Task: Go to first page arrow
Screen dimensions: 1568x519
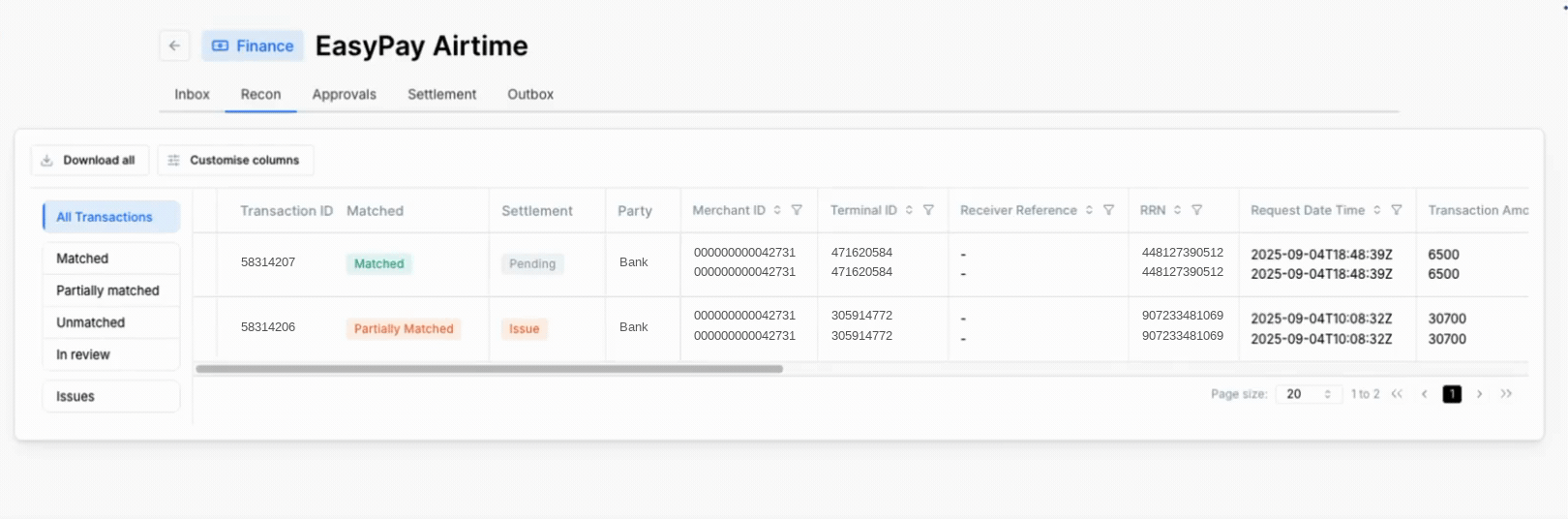Action: (1397, 394)
